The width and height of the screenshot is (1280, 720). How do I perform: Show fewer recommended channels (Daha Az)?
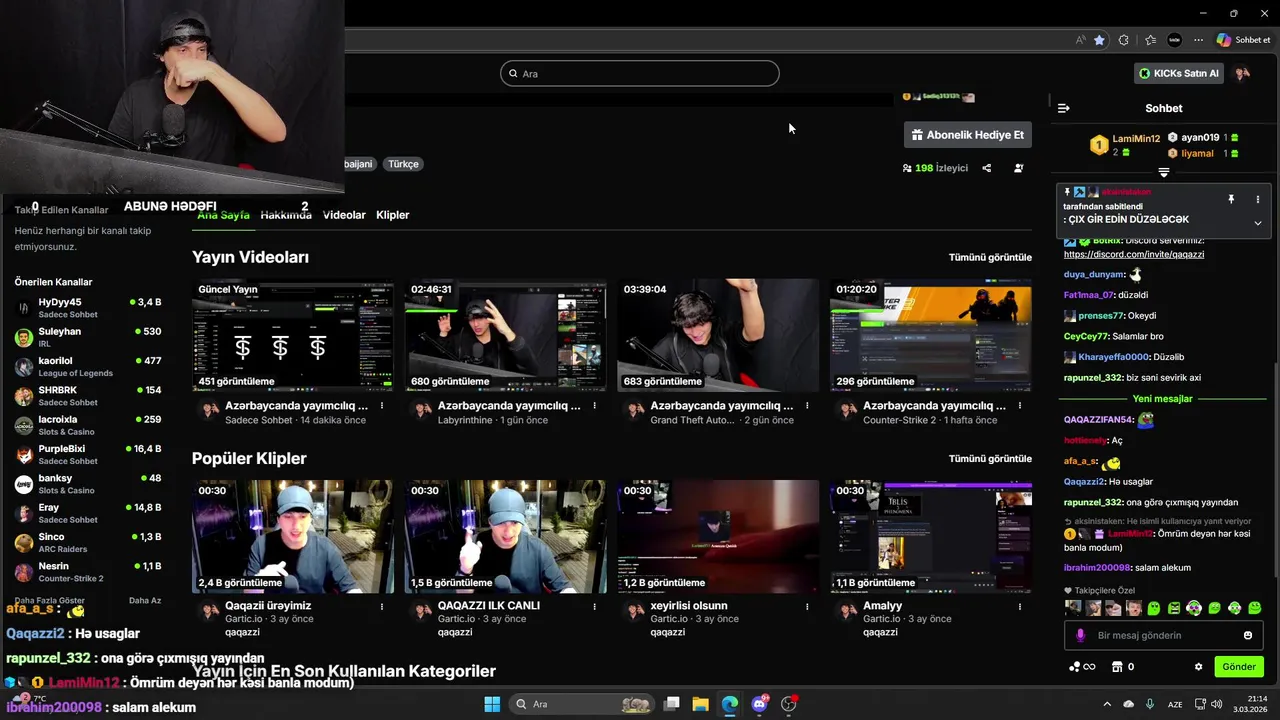(x=145, y=600)
